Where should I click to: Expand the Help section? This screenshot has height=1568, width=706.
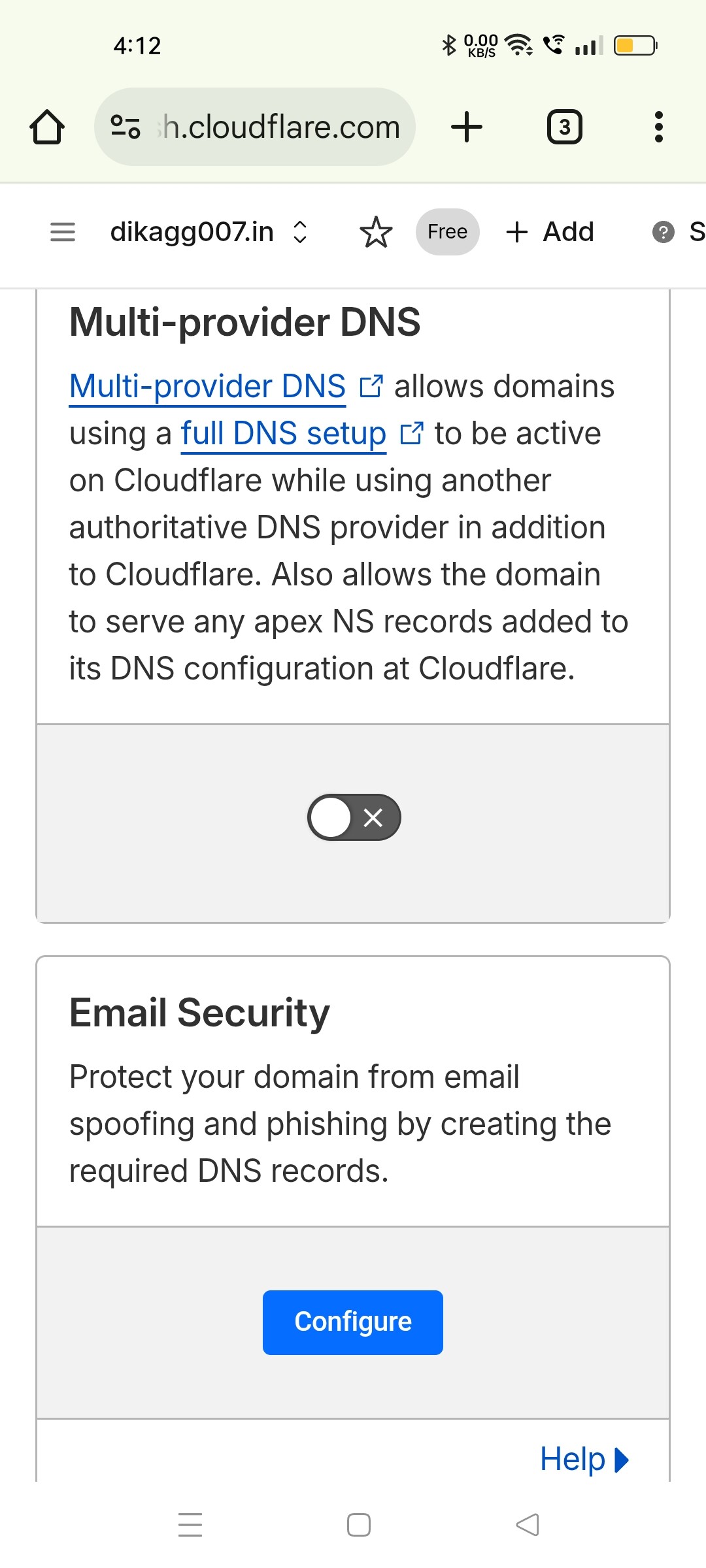(x=584, y=1460)
